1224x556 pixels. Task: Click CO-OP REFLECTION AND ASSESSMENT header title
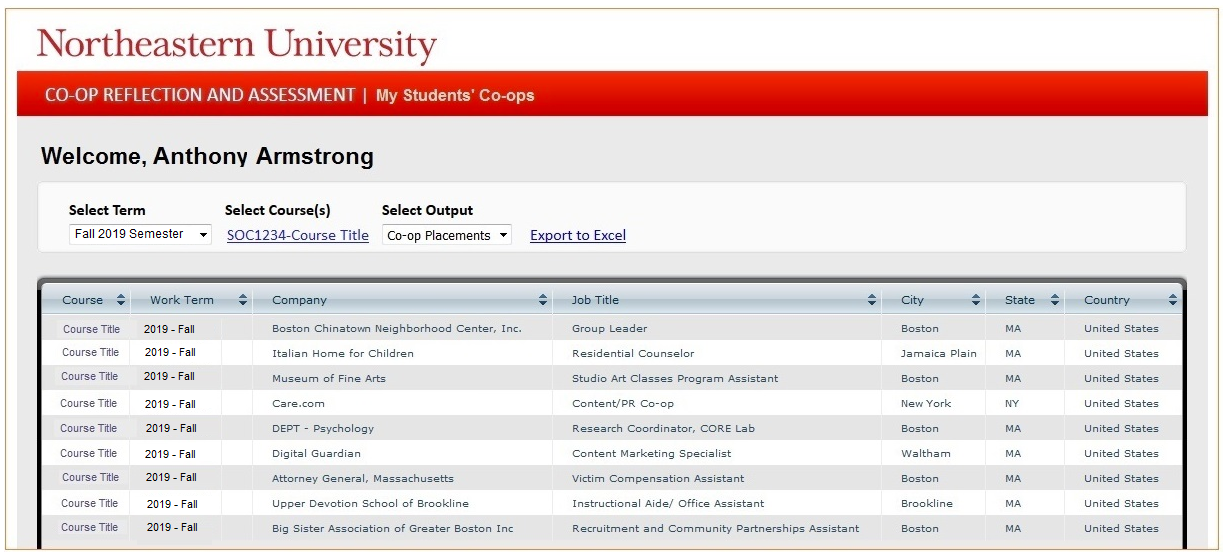[x=200, y=95]
